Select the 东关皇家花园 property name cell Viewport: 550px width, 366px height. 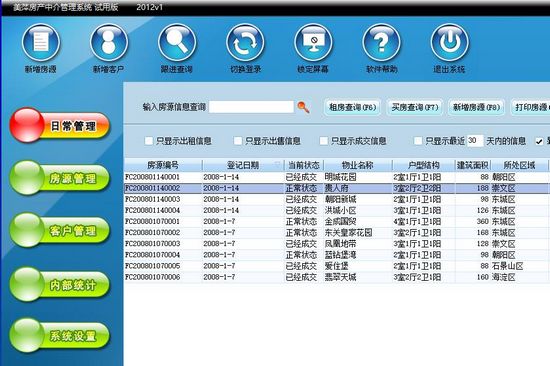357,233
